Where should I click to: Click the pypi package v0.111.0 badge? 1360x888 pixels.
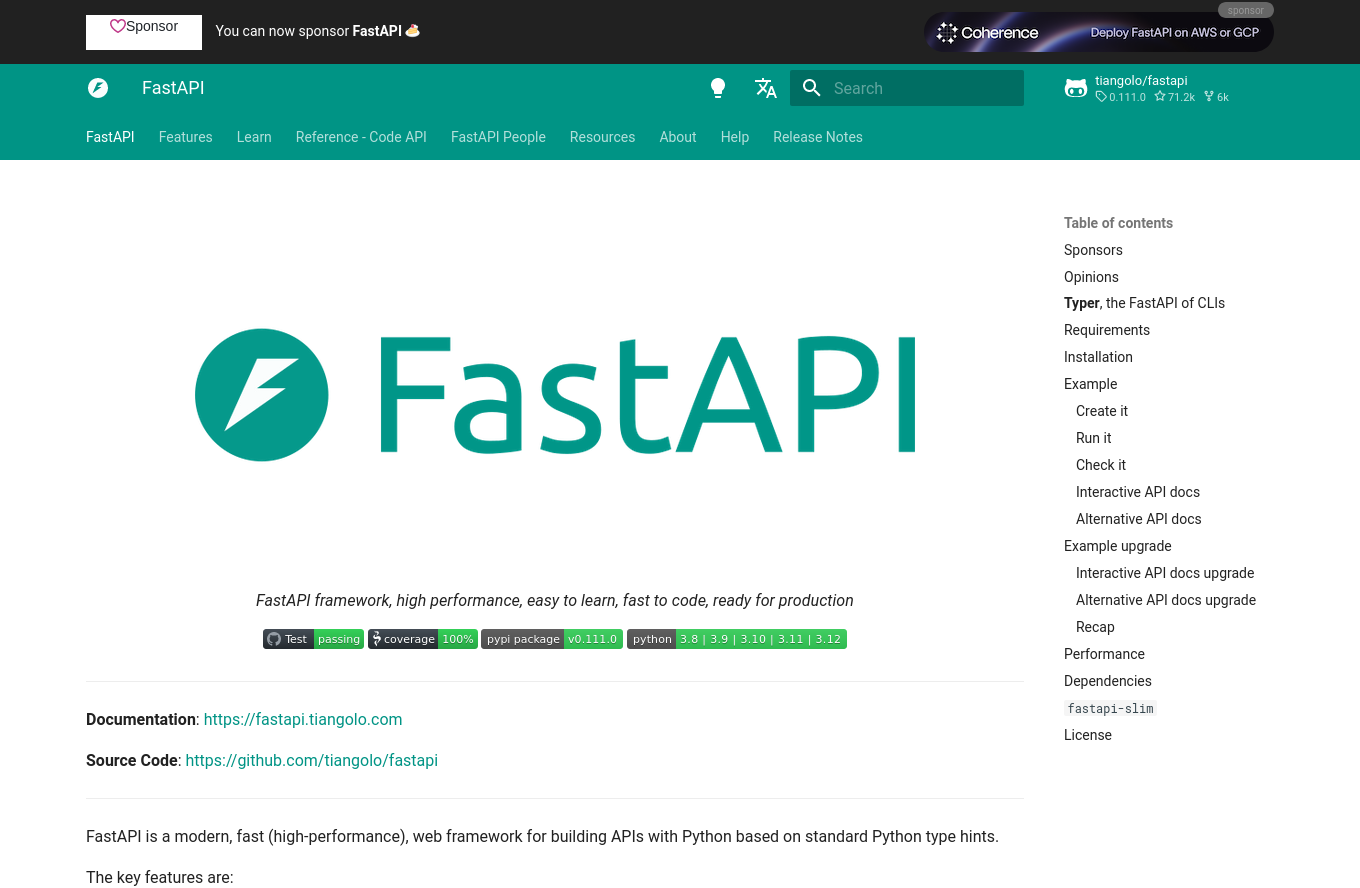(x=552, y=639)
